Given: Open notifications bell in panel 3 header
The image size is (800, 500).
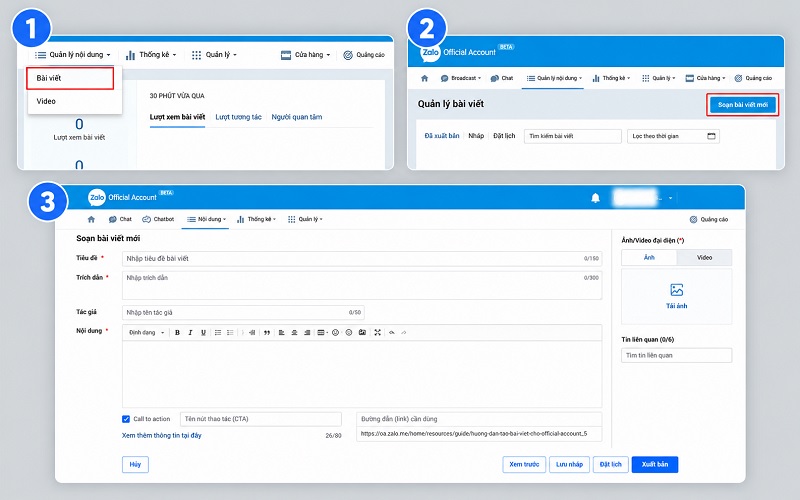Looking at the screenshot, I should pyautogui.click(x=595, y=198).
